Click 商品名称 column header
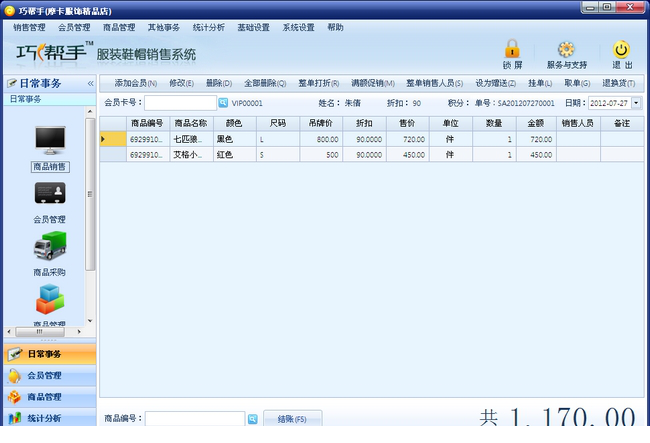This screenshot has width=650, height=443. point(191,123)
